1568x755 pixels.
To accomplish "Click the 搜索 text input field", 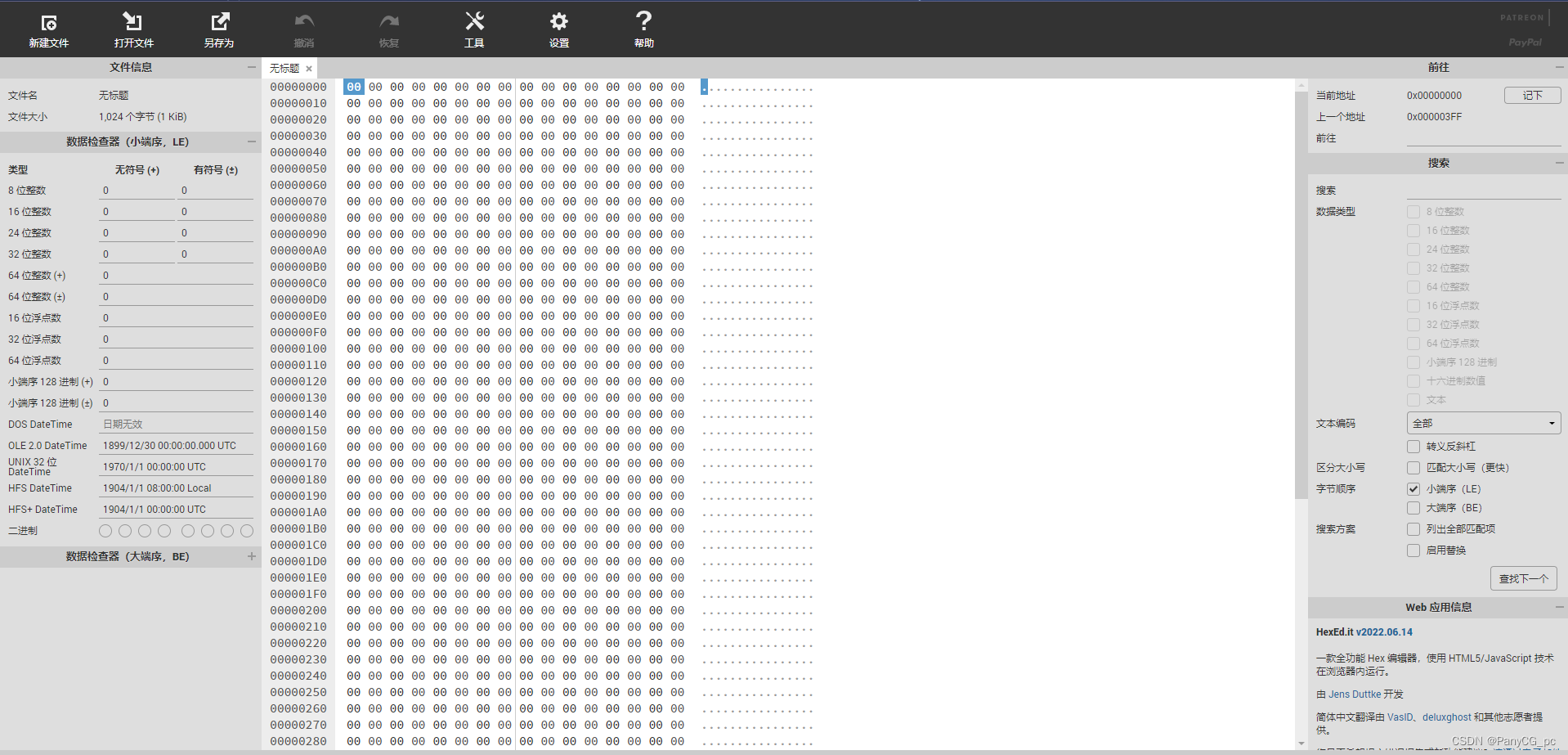I will pos(1484,191).
